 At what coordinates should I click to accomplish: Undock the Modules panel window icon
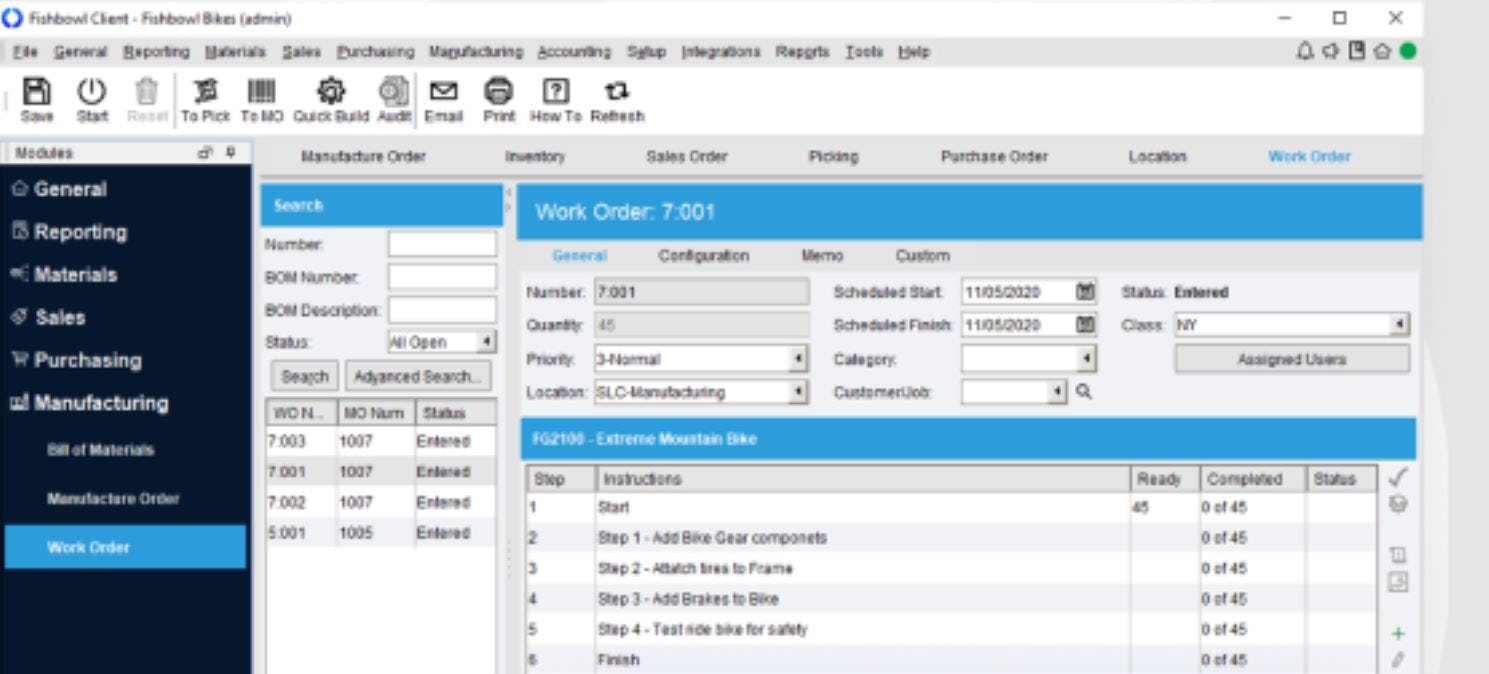click(x=206, y=153)
